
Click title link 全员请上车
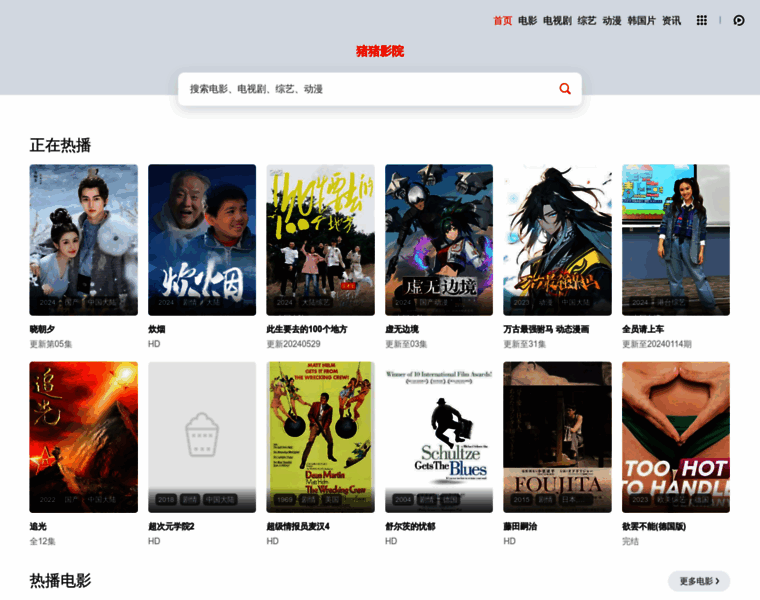643,329
